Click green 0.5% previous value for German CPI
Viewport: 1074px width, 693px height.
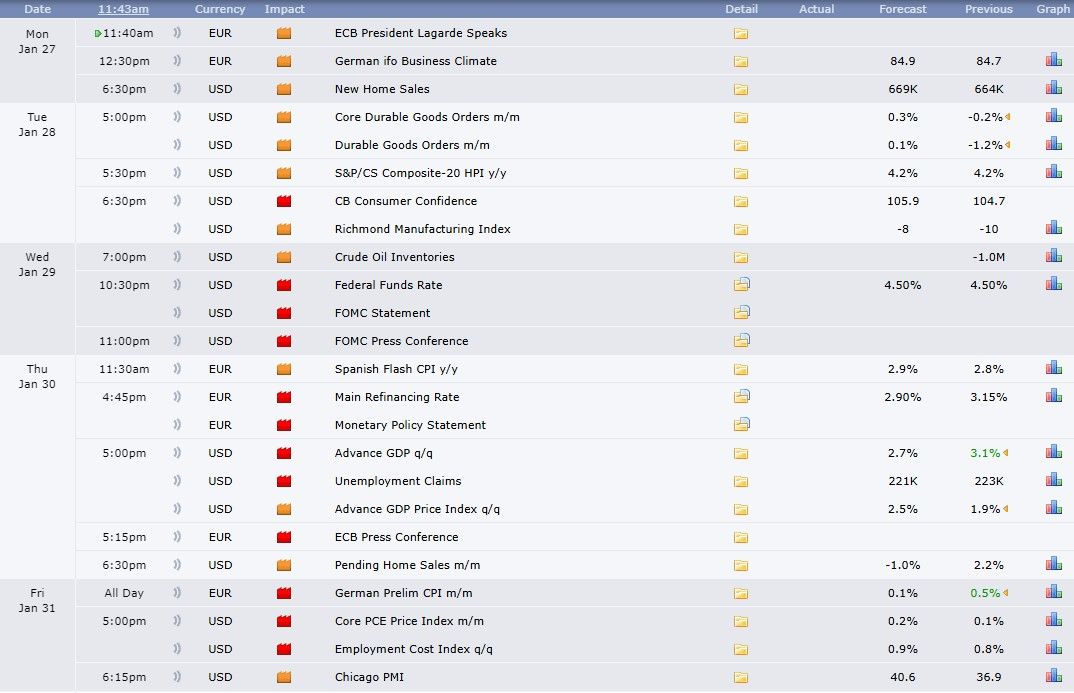click(x=985, y=593)
